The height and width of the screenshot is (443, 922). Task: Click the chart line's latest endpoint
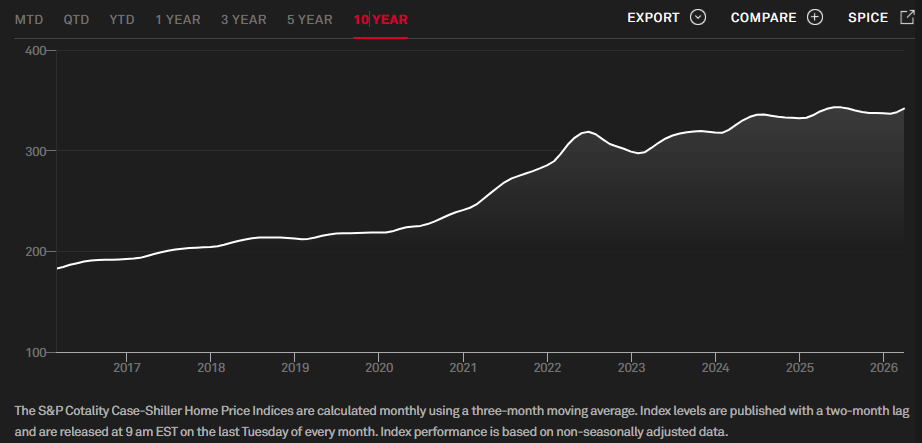click(903, 109)
